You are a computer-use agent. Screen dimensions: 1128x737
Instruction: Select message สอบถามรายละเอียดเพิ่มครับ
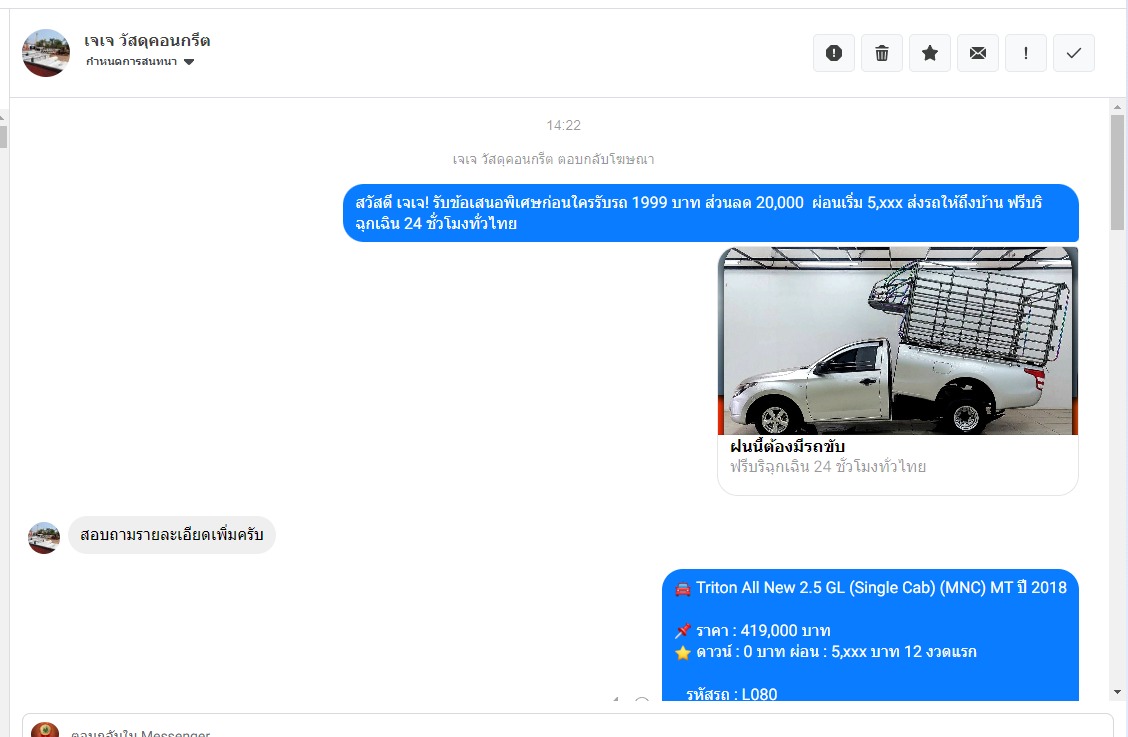[x=172, y=535]
